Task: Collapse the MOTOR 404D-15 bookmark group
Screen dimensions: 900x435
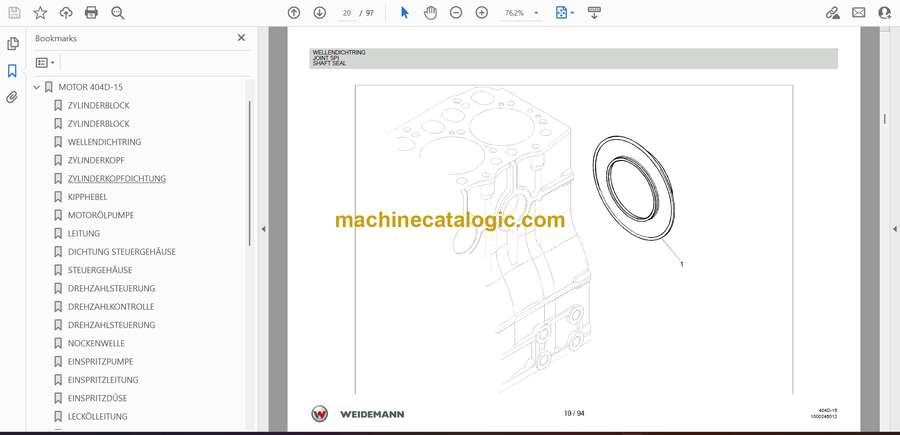Action: [37, 87]
